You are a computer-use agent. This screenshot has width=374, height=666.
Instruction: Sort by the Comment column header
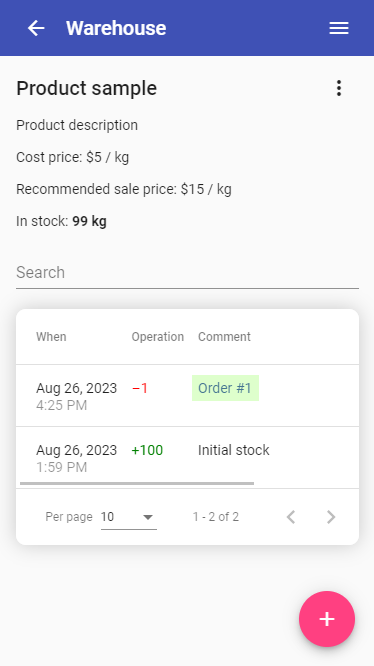click(224, 336)
